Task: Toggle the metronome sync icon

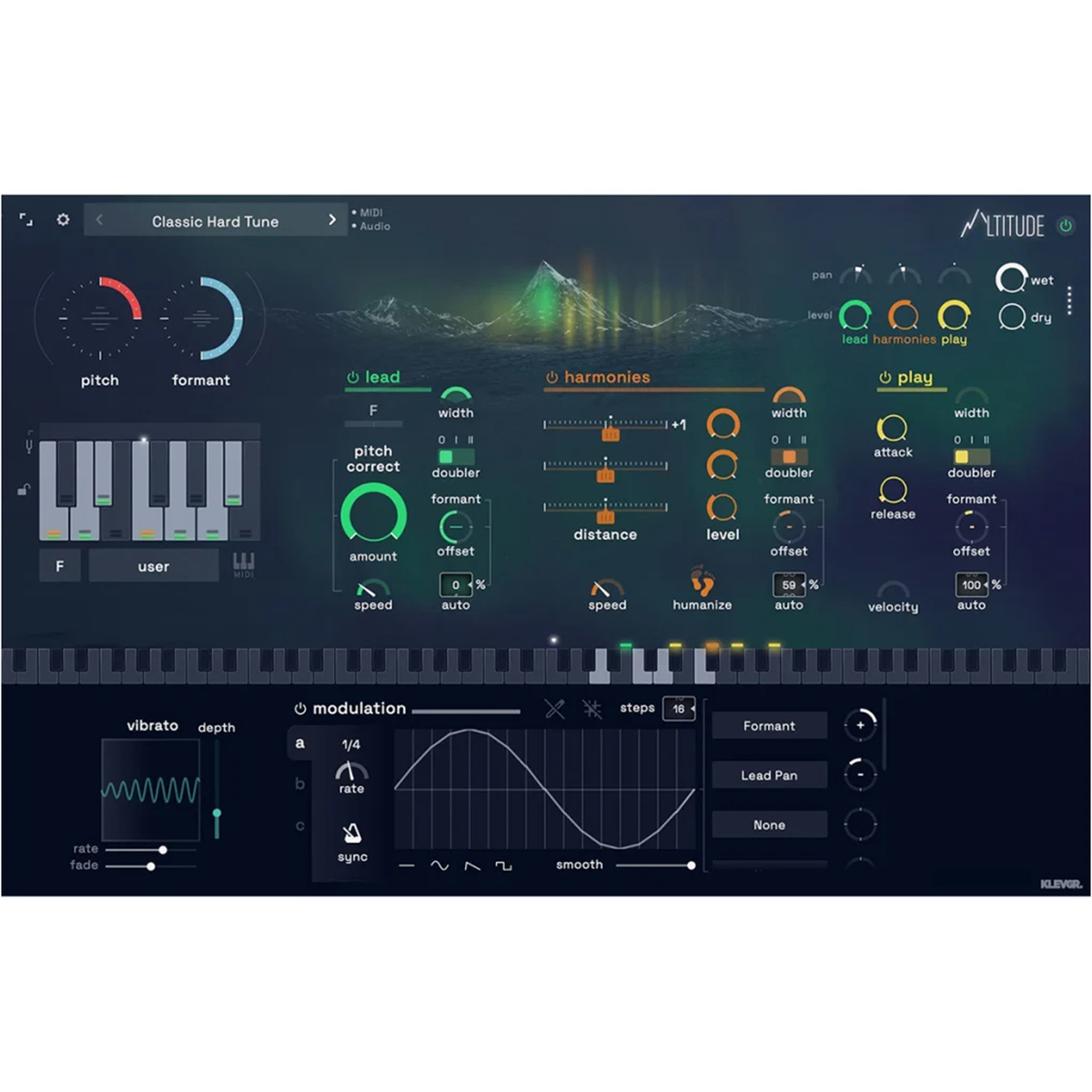Action: coord(351,833)
